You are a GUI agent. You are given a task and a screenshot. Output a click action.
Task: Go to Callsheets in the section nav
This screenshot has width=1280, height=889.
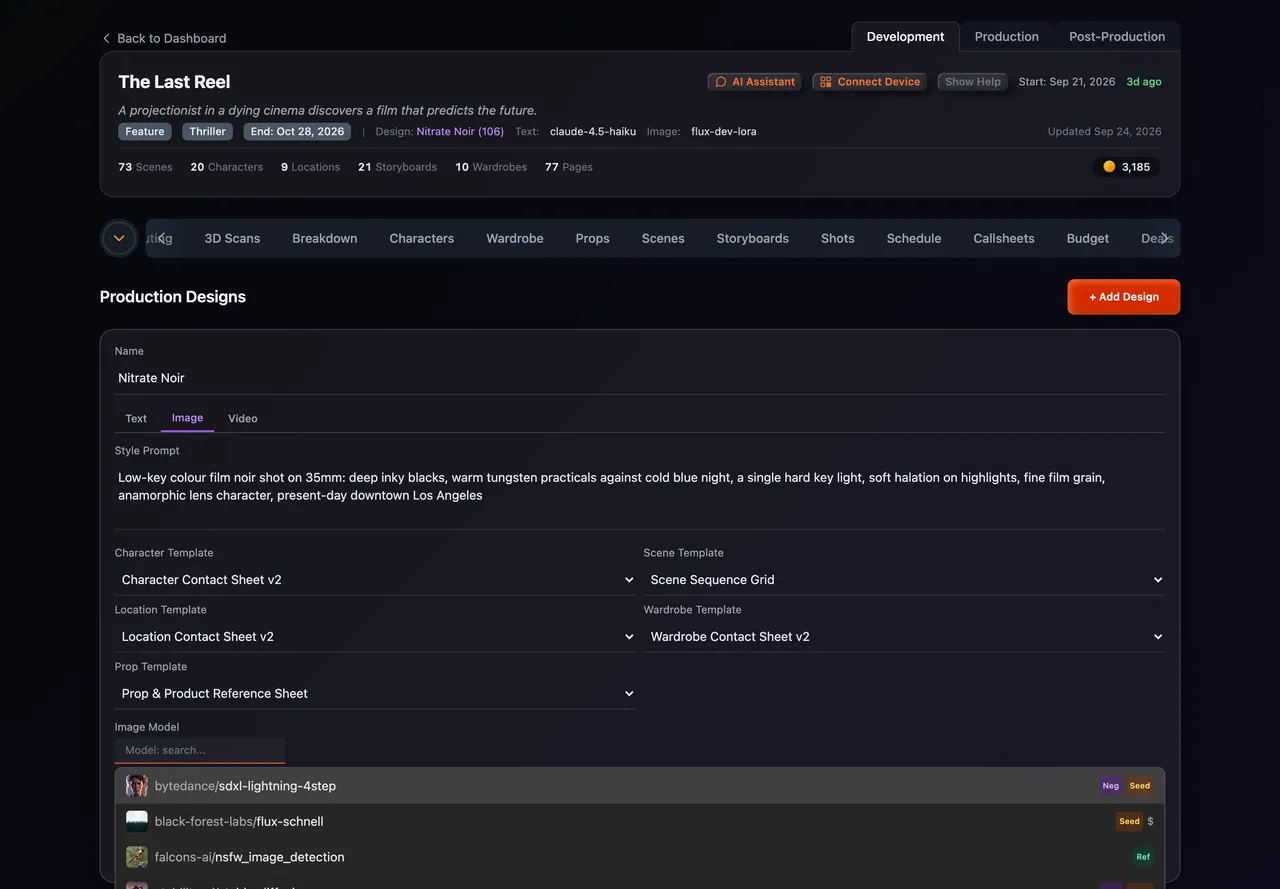(1004, 238)
